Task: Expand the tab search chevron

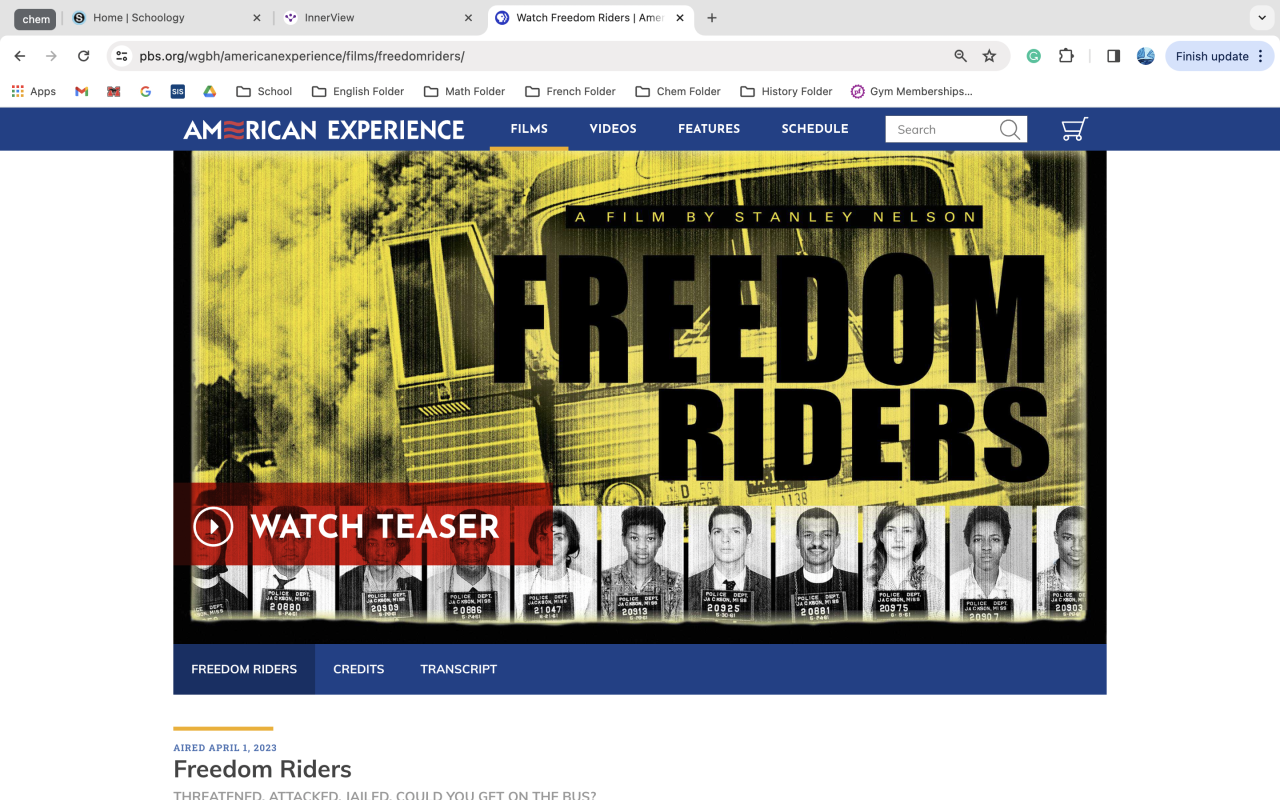Action: 1260,18
